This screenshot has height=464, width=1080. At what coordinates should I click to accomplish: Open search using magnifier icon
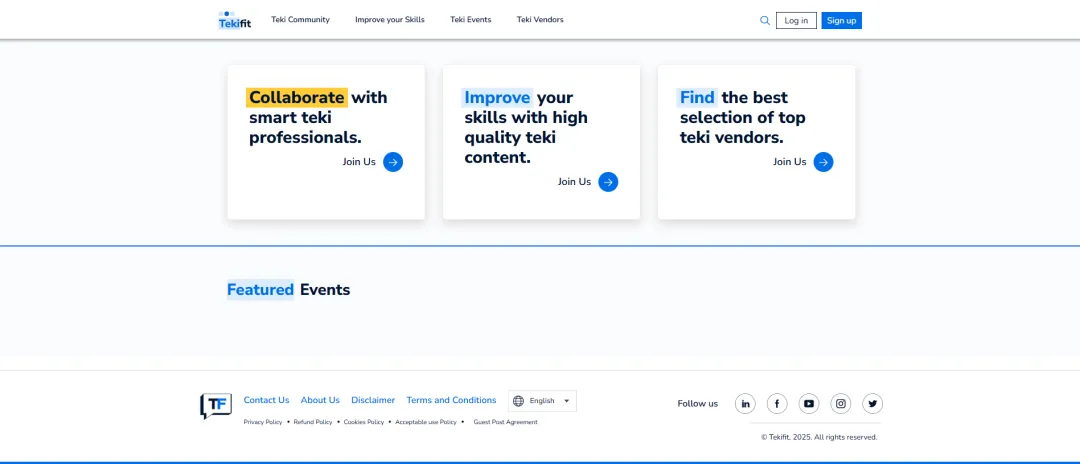765,20
